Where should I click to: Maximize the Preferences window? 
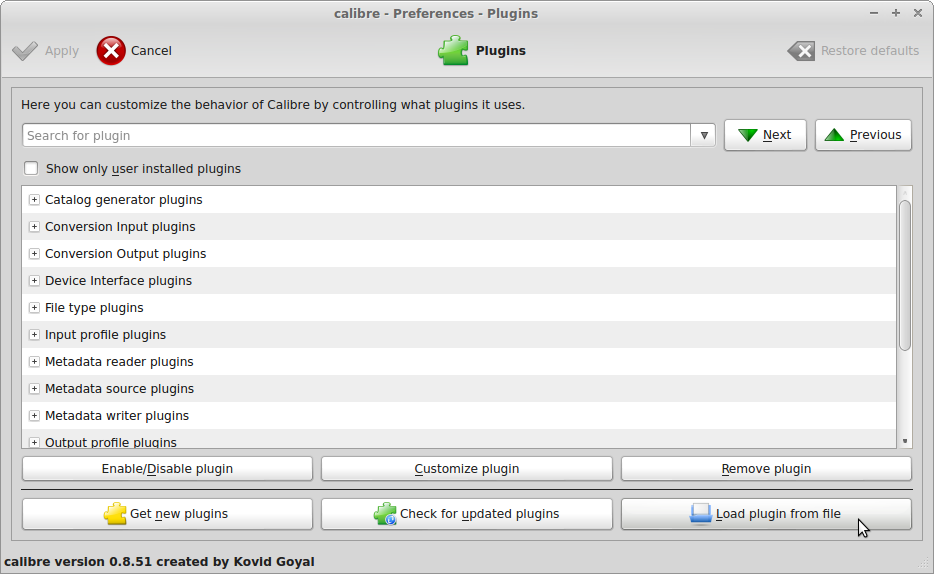coord(896,13)
